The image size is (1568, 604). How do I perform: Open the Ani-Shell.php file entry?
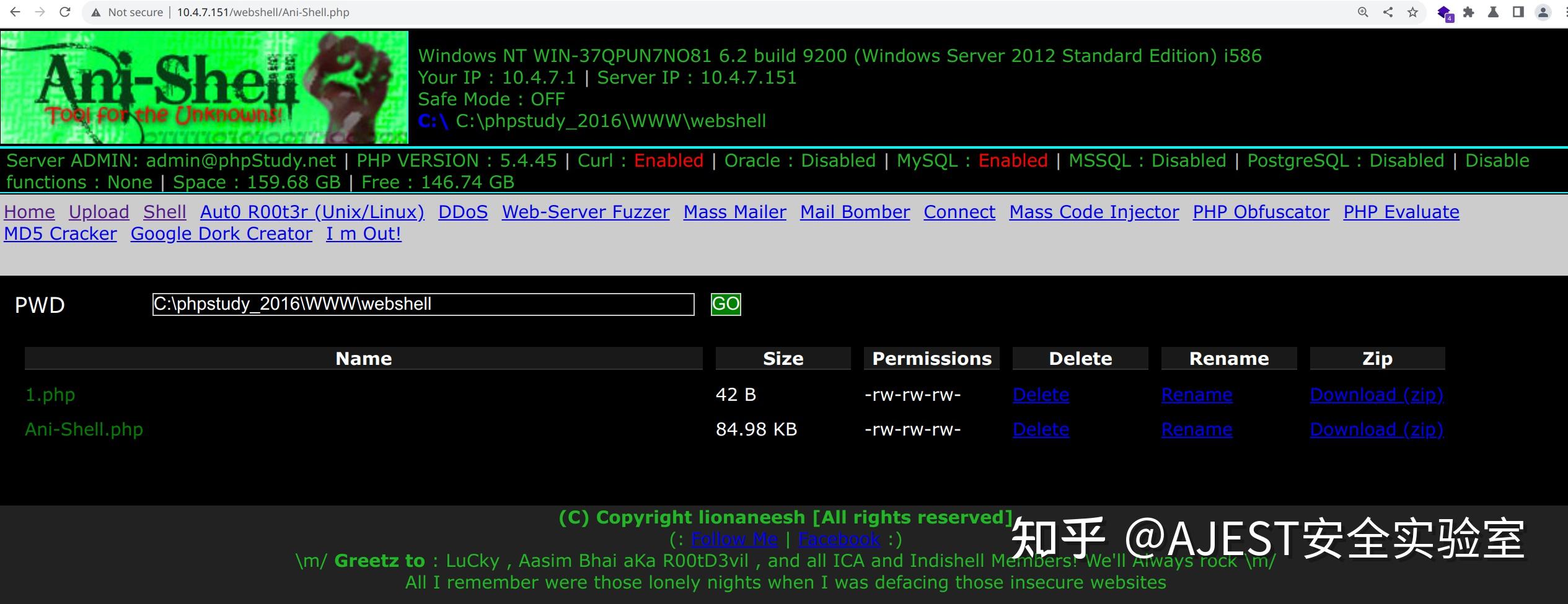[x=84, y=429]
